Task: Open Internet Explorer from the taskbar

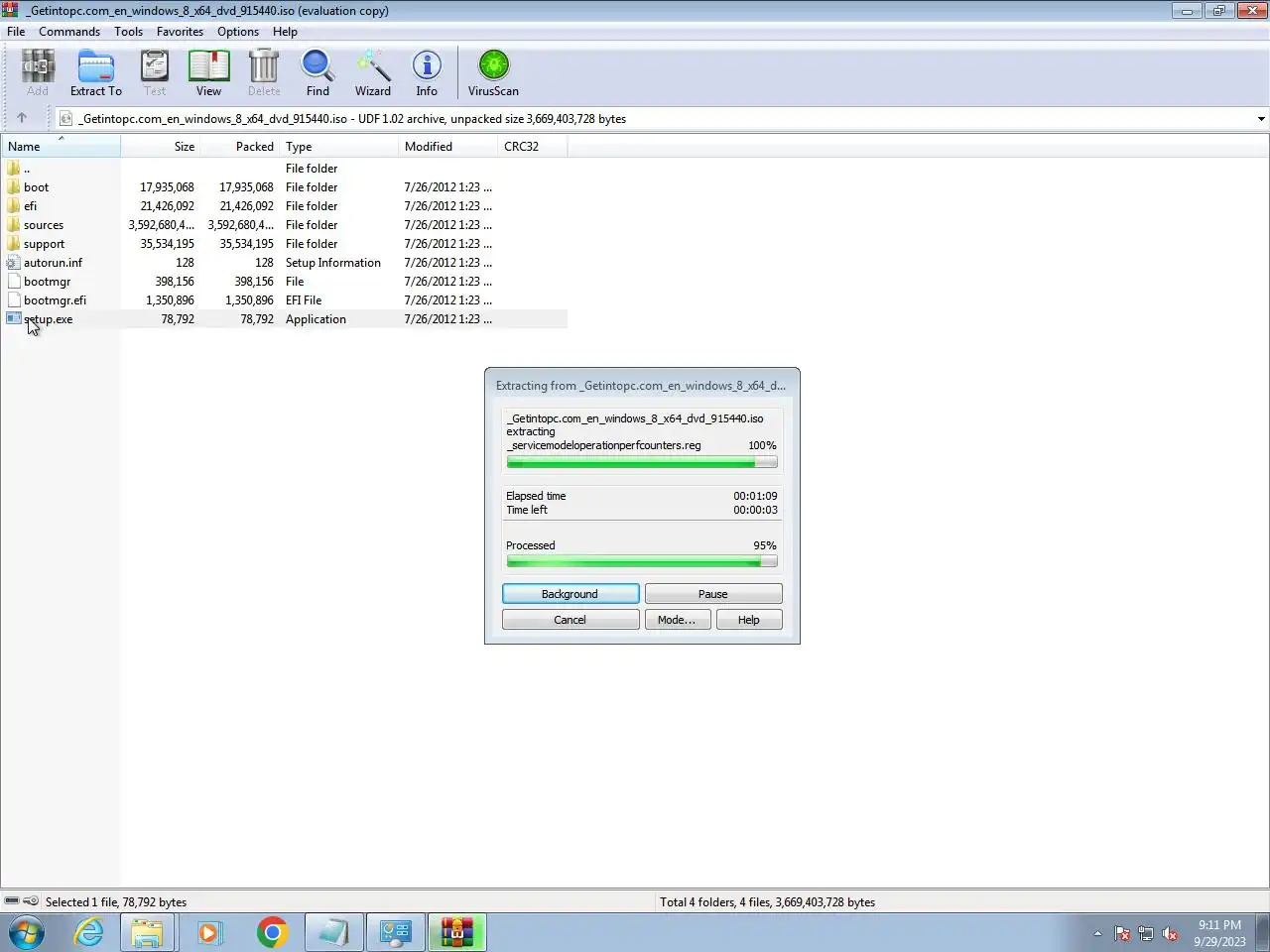Action: pos(89,932)
